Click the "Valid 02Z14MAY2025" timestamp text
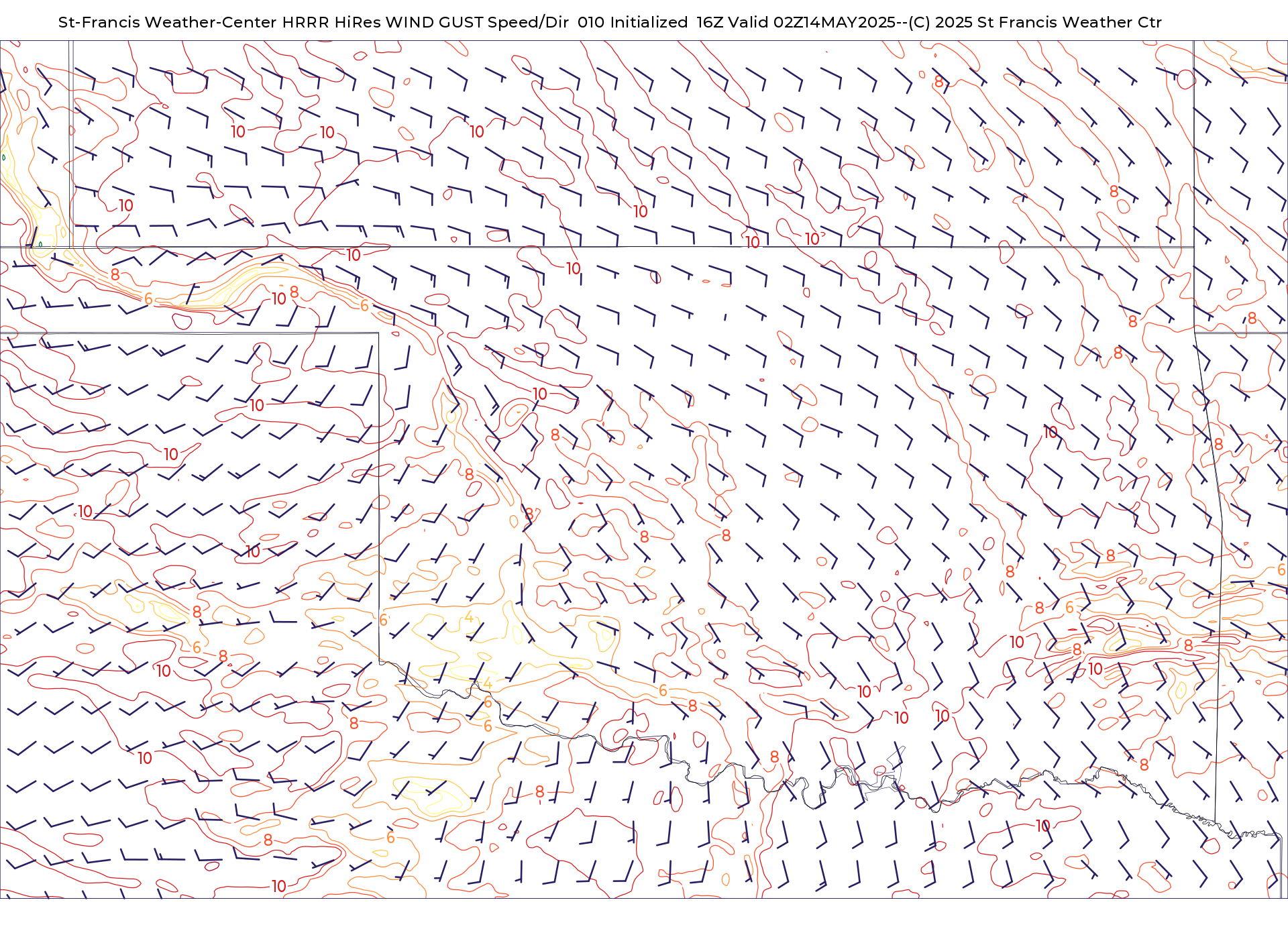Image resolution: width=1288 pixels, height=939 pixels. [x=812, y=22]
